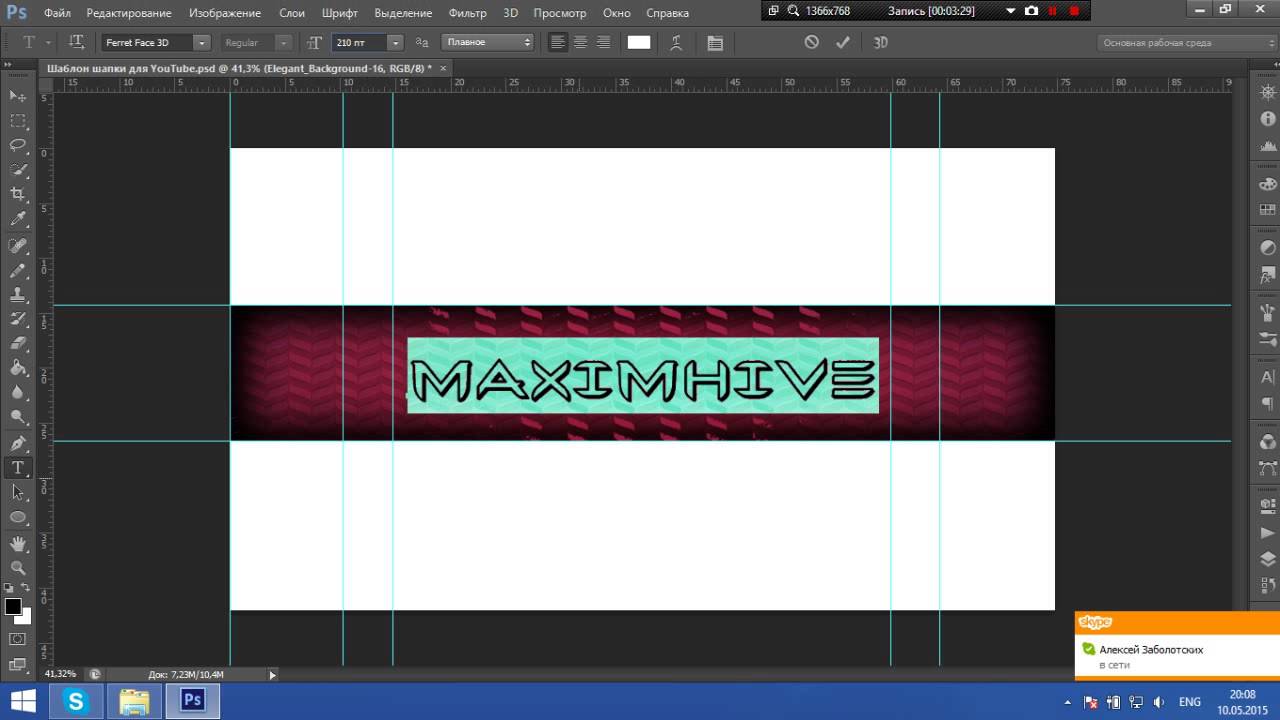
Task: Open the font size dropdown arrow
Action: (x=395, y=42)
